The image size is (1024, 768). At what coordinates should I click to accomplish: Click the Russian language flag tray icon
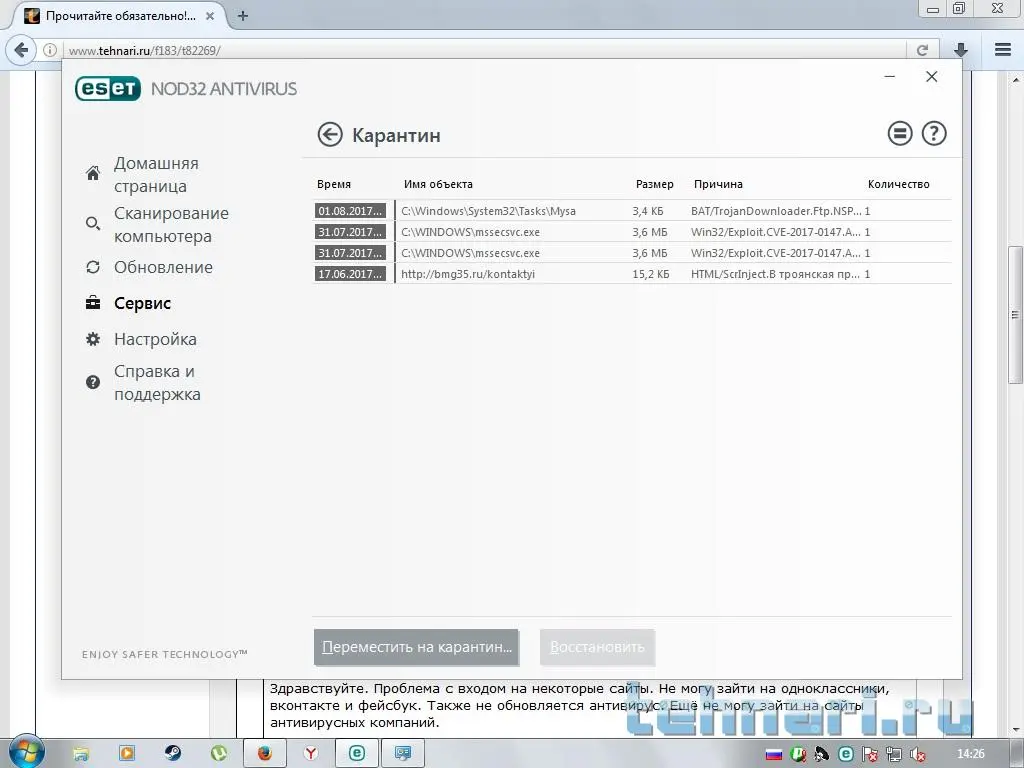click(x=774, y=755)
